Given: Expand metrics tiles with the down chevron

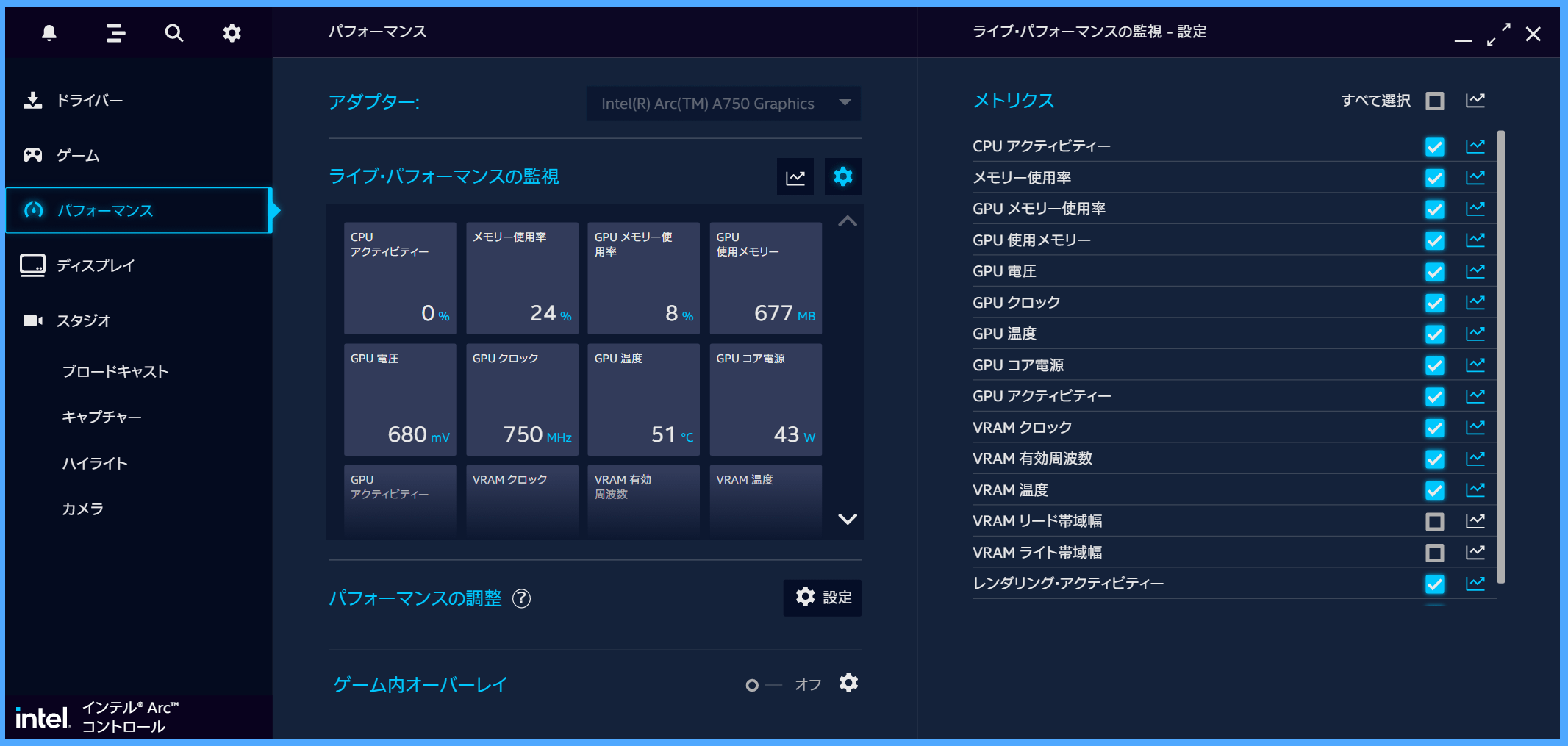Looking at the screenshot, I should tap(848, 519).
